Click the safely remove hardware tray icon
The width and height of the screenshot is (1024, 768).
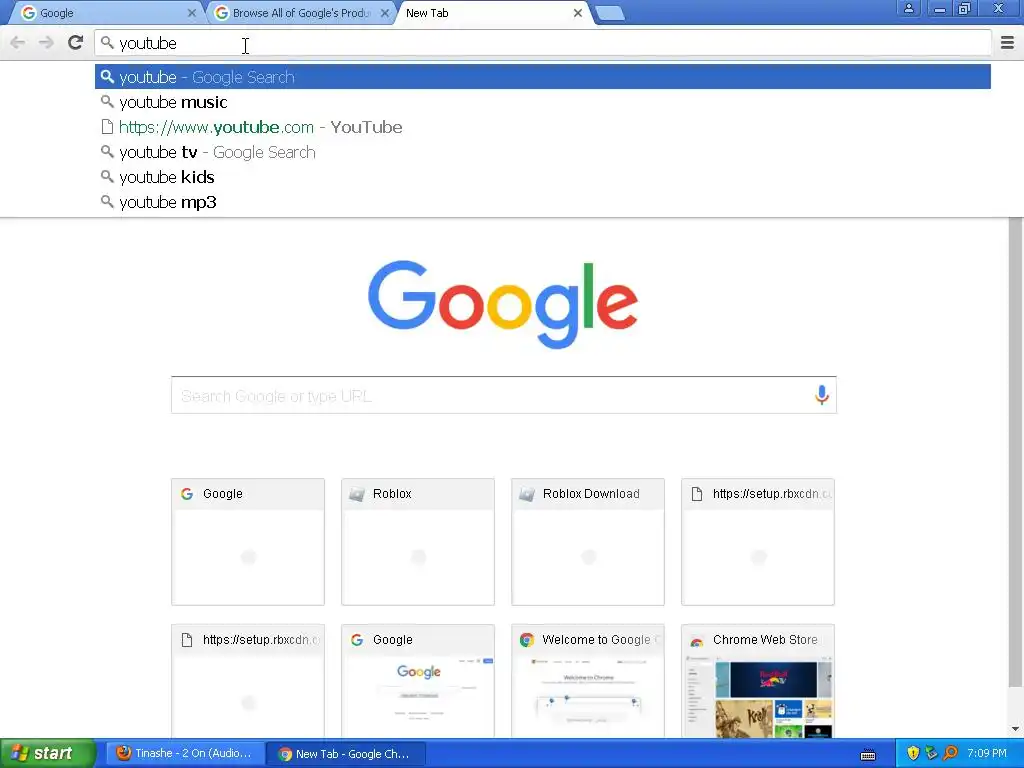pyautogui.click(x=931, y=754)
